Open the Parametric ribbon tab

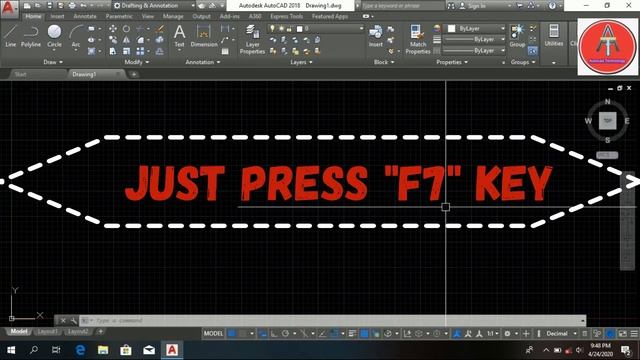[x=119, y=16]
